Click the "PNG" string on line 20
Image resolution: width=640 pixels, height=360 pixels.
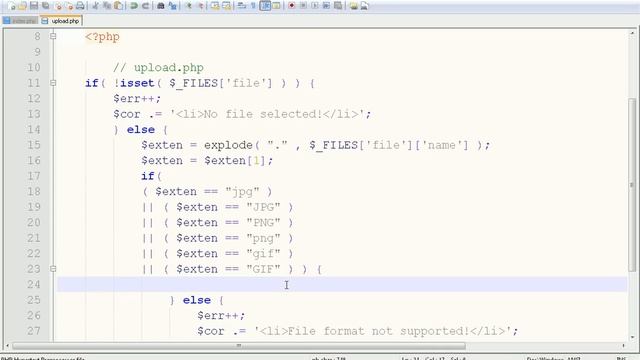point(263,222)
